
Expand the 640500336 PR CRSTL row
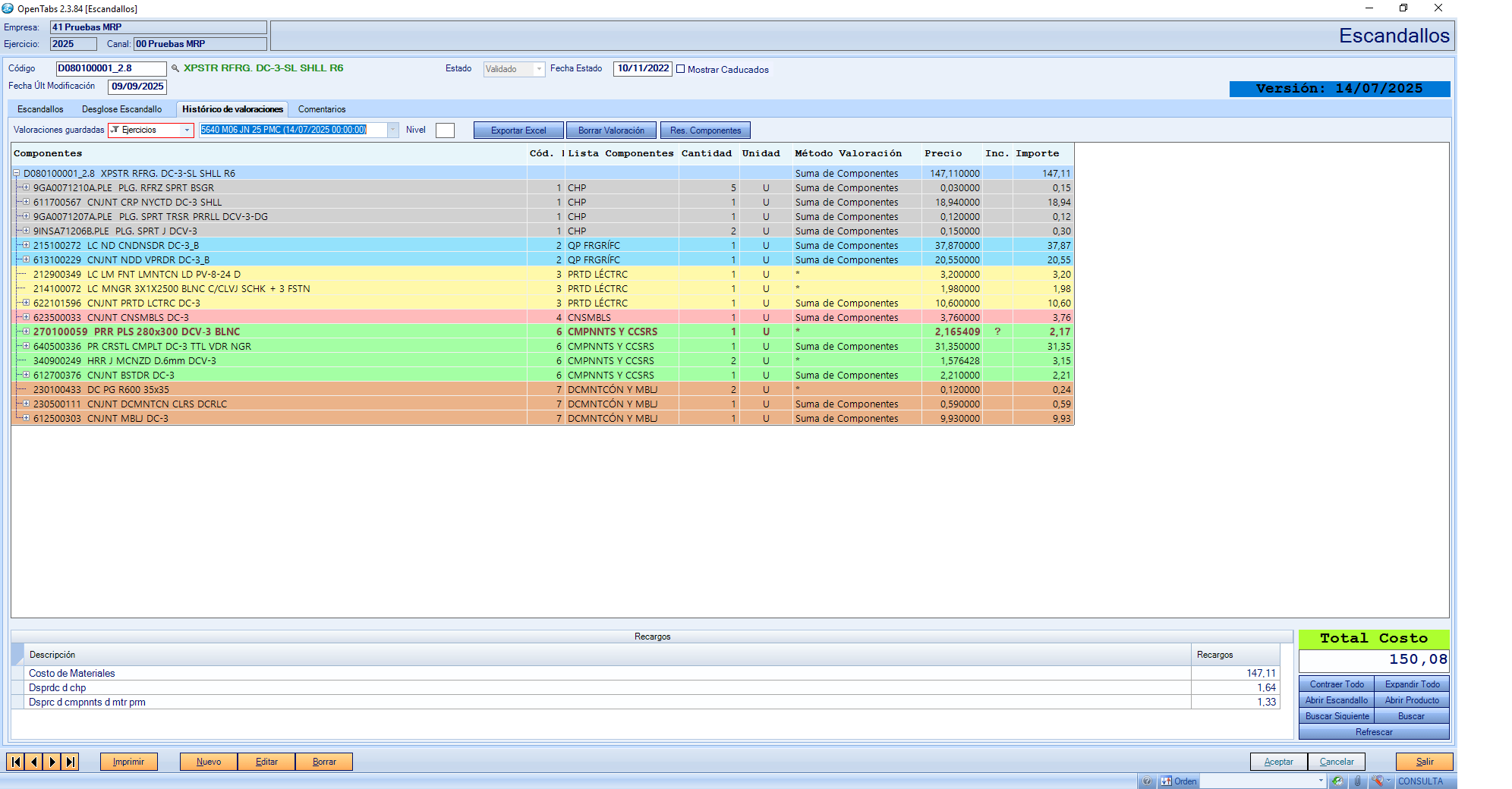(x=26, y=347)
